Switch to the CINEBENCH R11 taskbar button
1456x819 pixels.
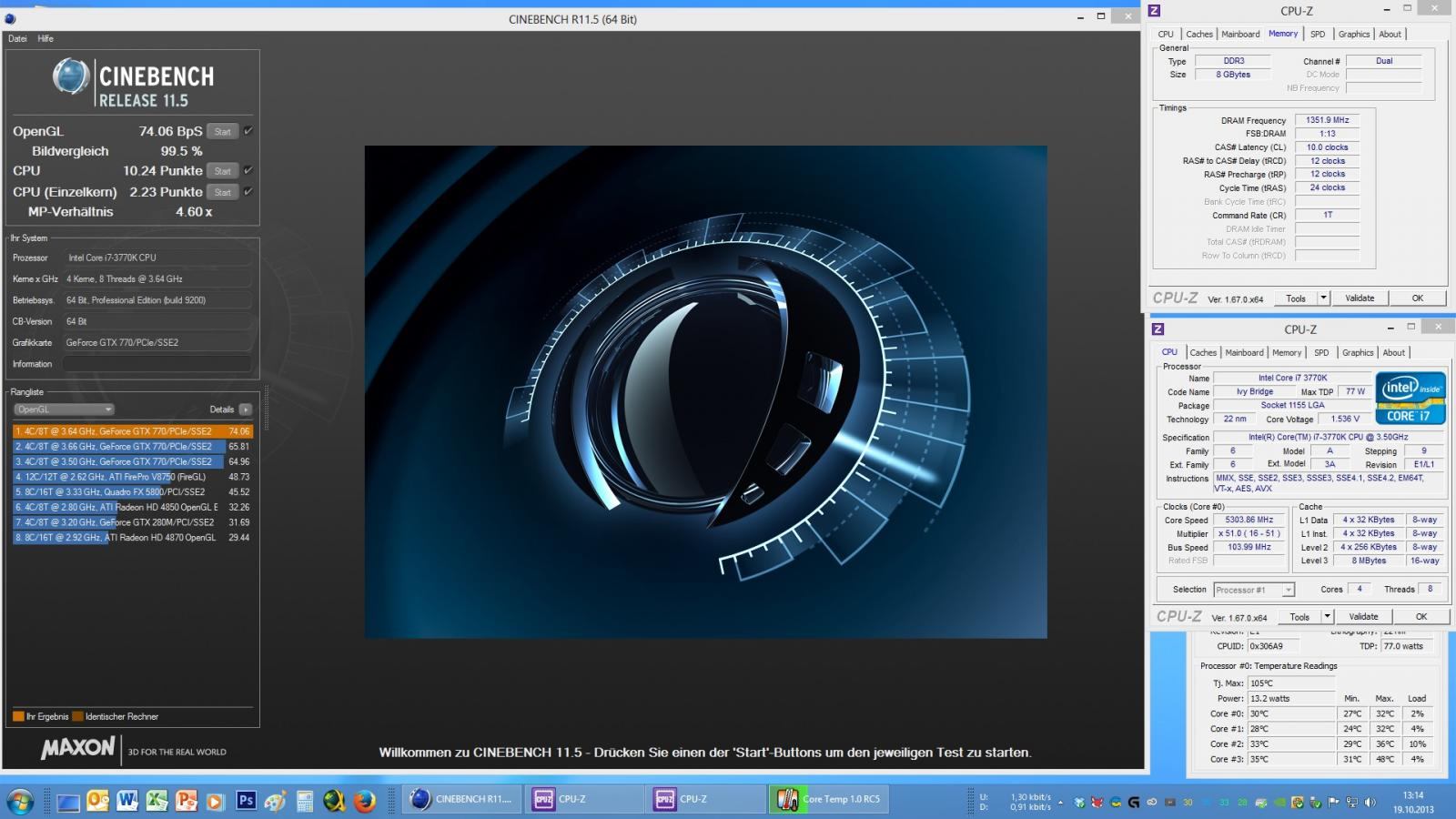click(x=463, y=799)
